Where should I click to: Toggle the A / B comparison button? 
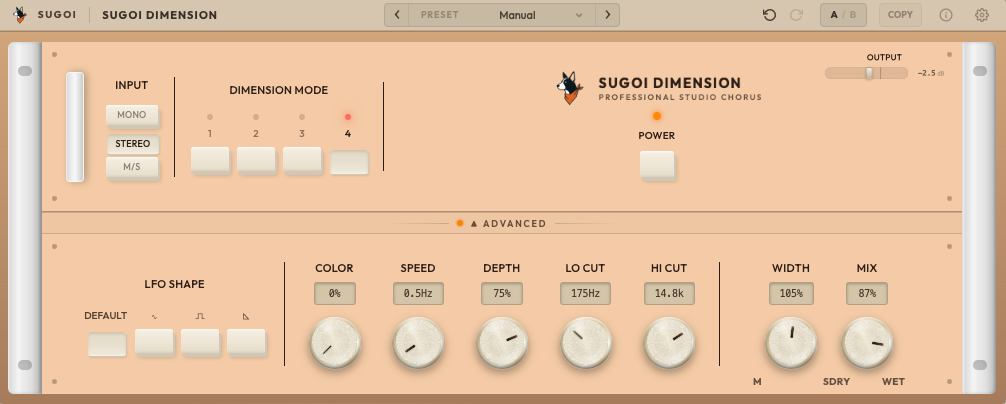[843, 15]
